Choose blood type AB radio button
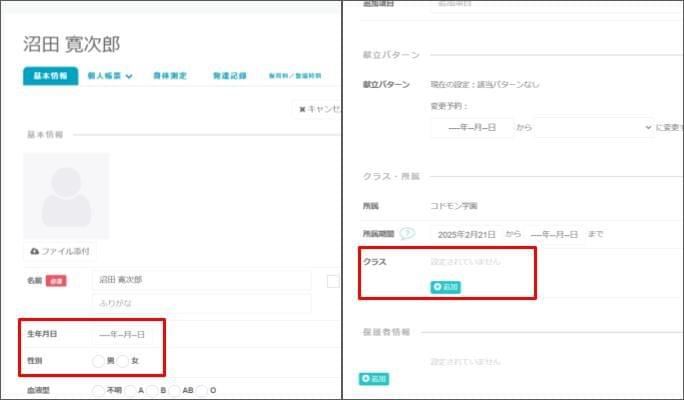 click(176, 390)
